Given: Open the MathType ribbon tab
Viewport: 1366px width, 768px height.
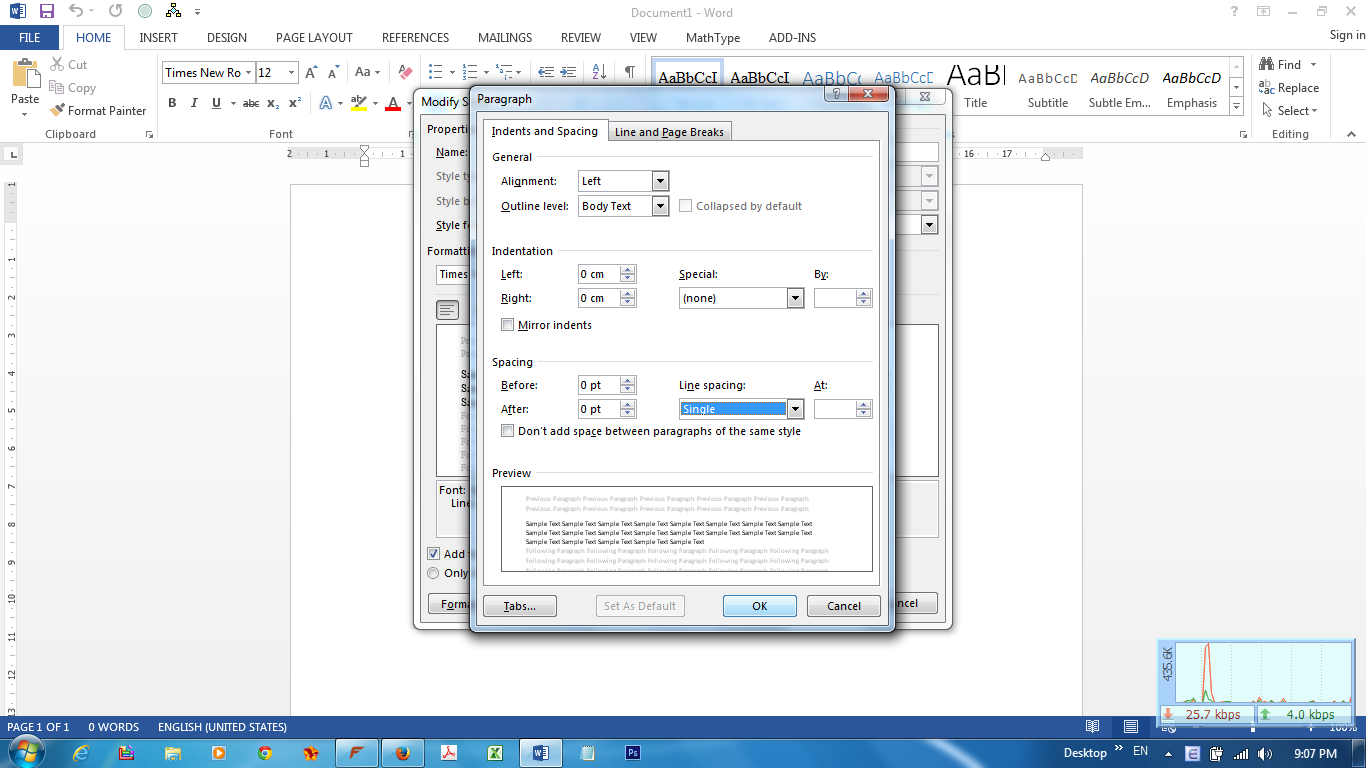Looking at the screenshot, I should click(x=713, y=38).
